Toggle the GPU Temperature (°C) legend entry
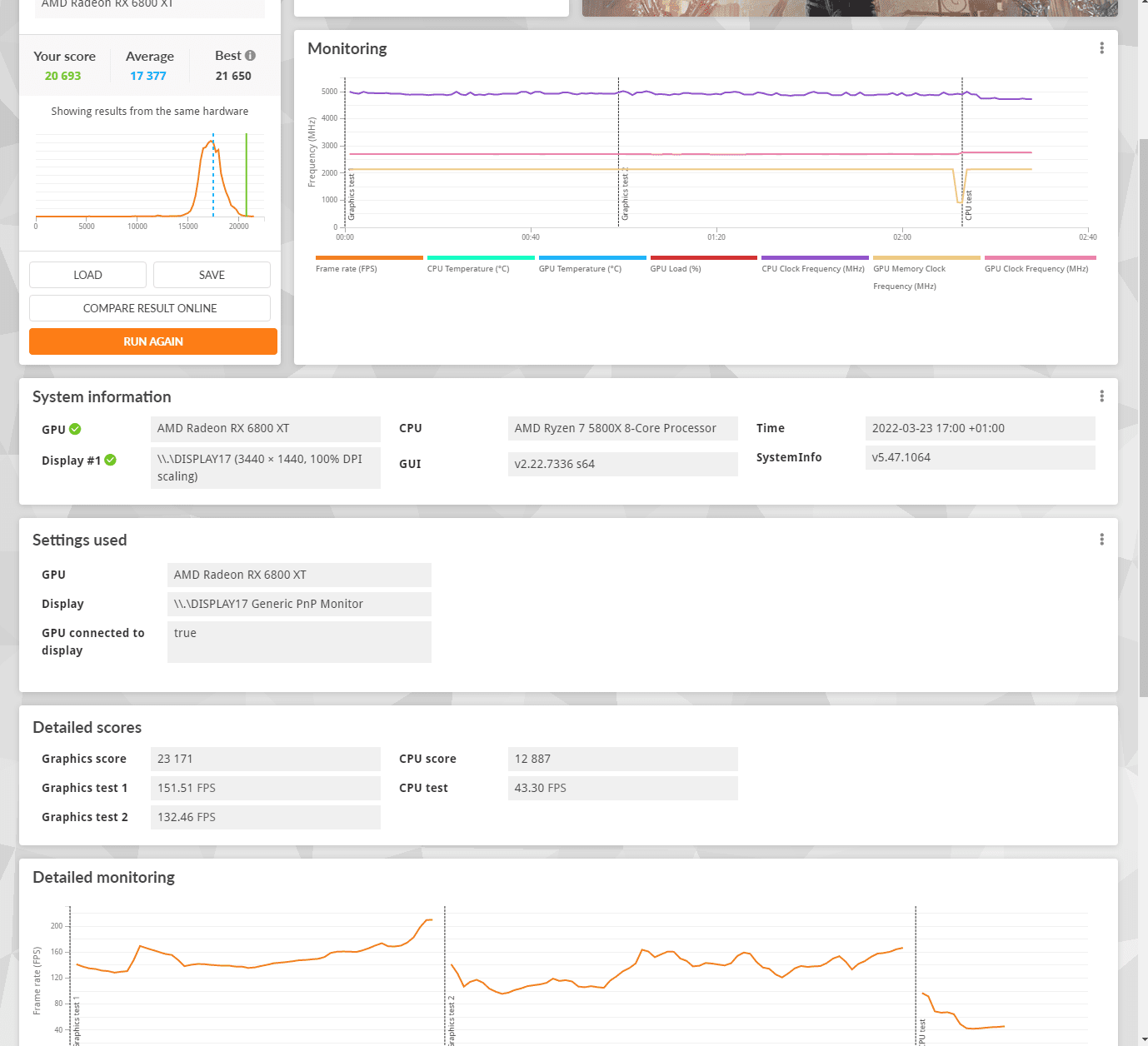Image resolution: width=1148 pixels, height=1046 pixels. 592,264
